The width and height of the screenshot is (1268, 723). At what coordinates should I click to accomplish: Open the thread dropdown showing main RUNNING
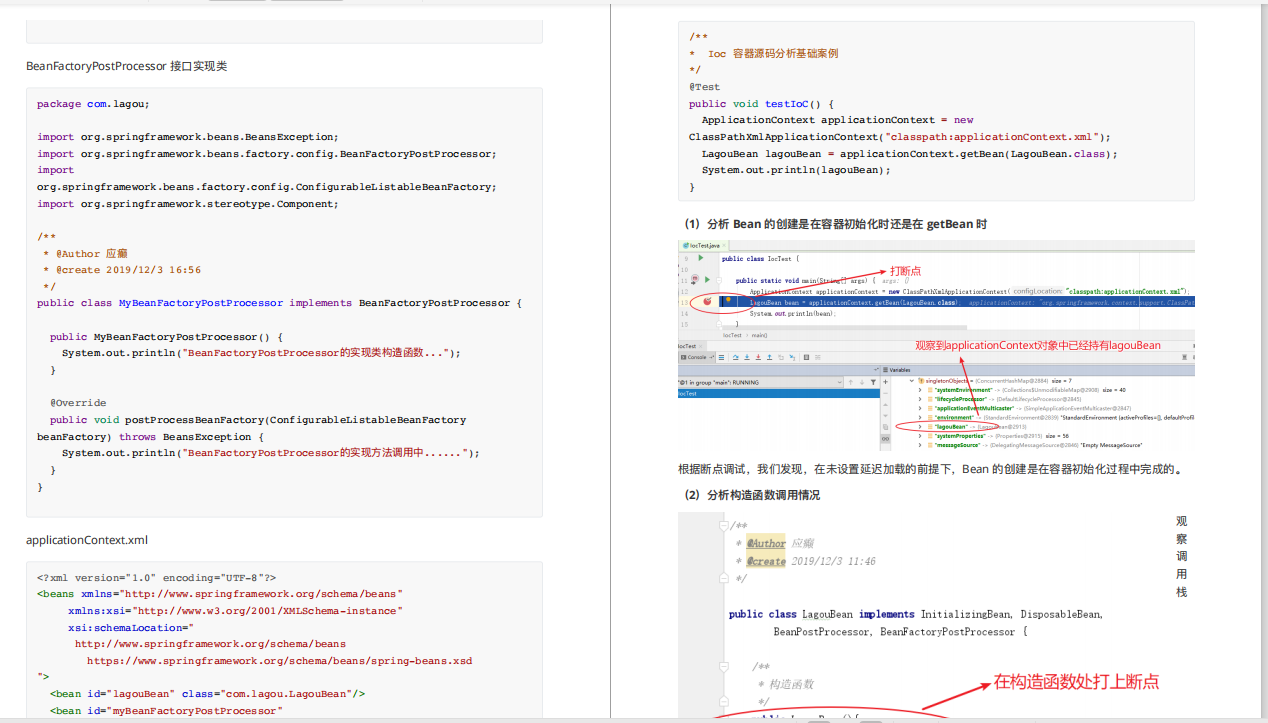[x=760, y=382]
